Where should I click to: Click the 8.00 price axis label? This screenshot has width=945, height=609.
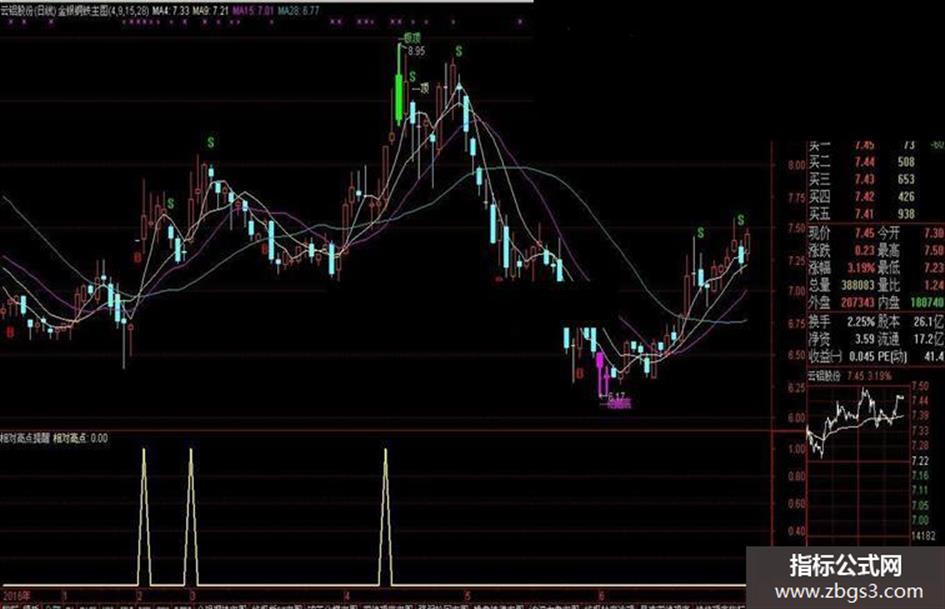[x=797, y=165]
